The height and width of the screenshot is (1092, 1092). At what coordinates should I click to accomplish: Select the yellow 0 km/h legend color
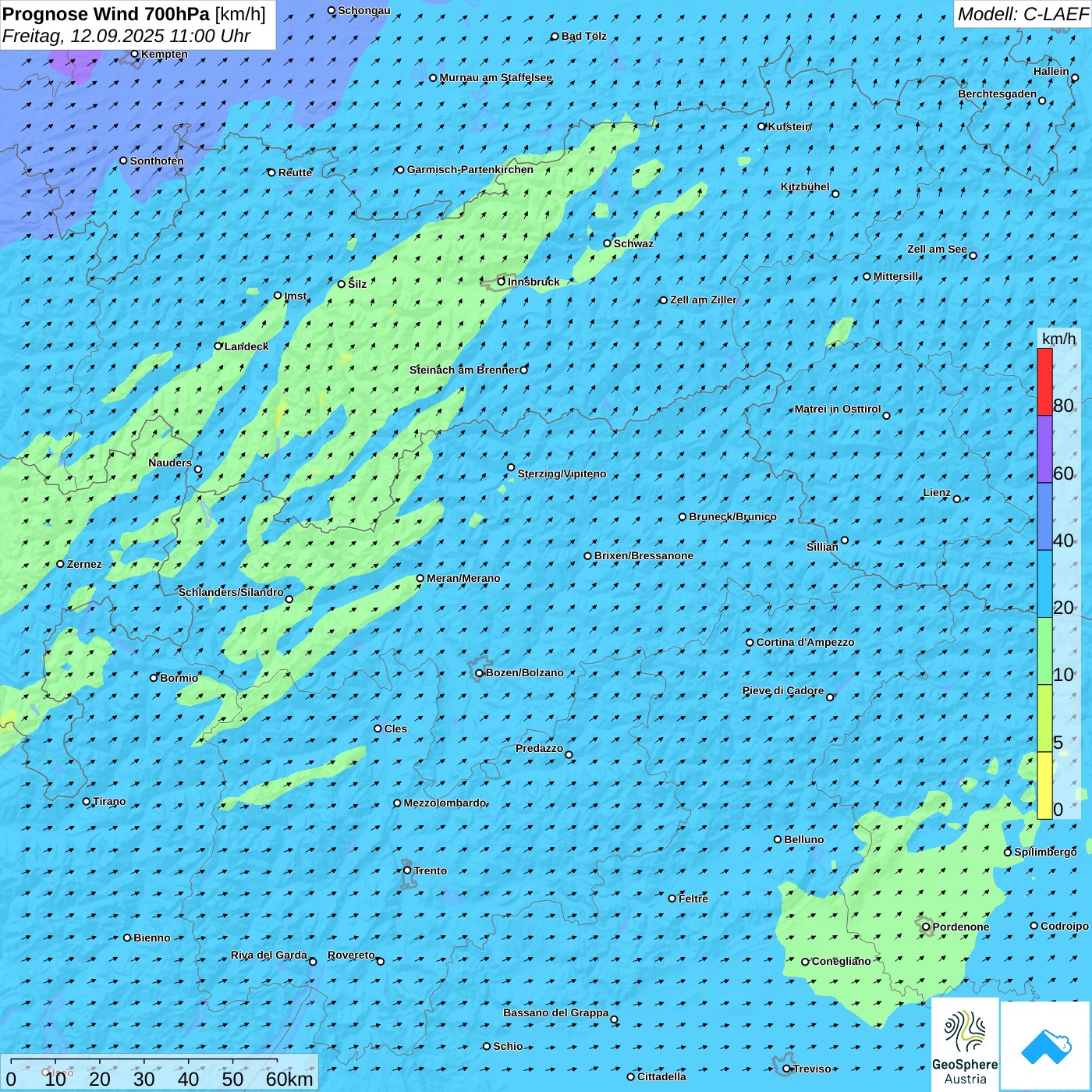click(1044, 785)
